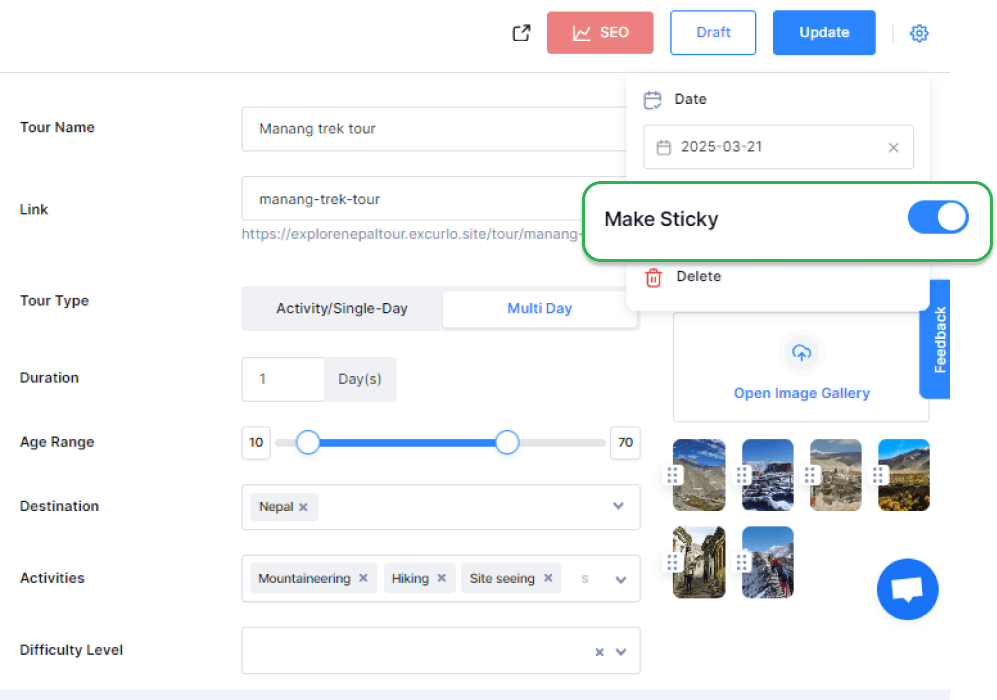Click drag handle on stone alley image
Image resolution: width=997 pixels, height=700 pixels.
(x=673, y=562)
